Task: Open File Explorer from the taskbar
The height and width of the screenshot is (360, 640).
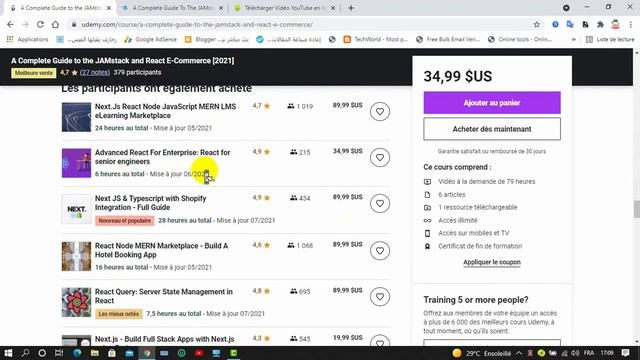Action: click(x=95, y=353)
